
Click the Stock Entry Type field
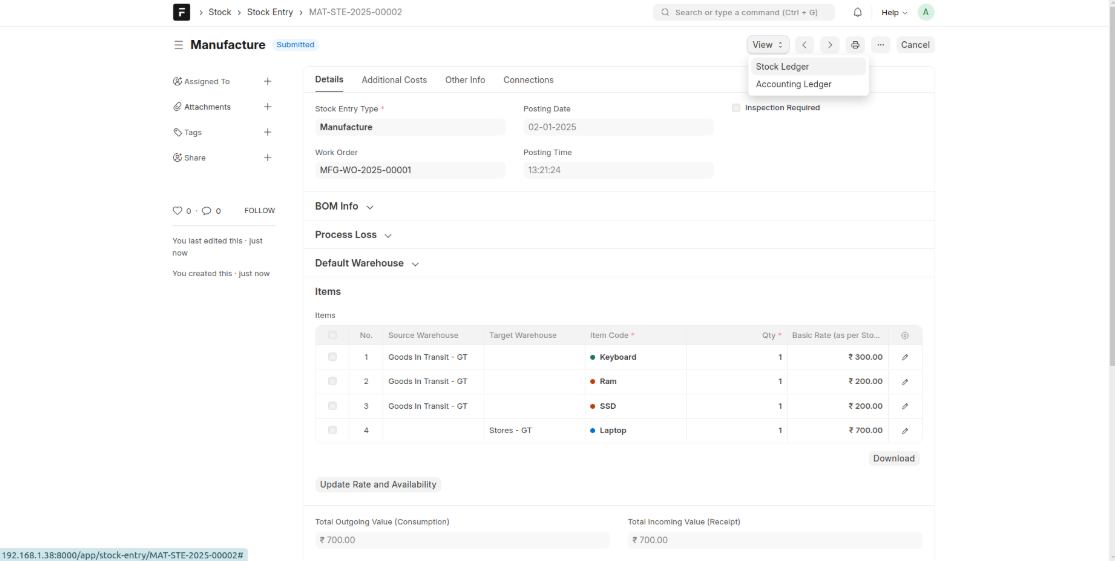[410, 127]
